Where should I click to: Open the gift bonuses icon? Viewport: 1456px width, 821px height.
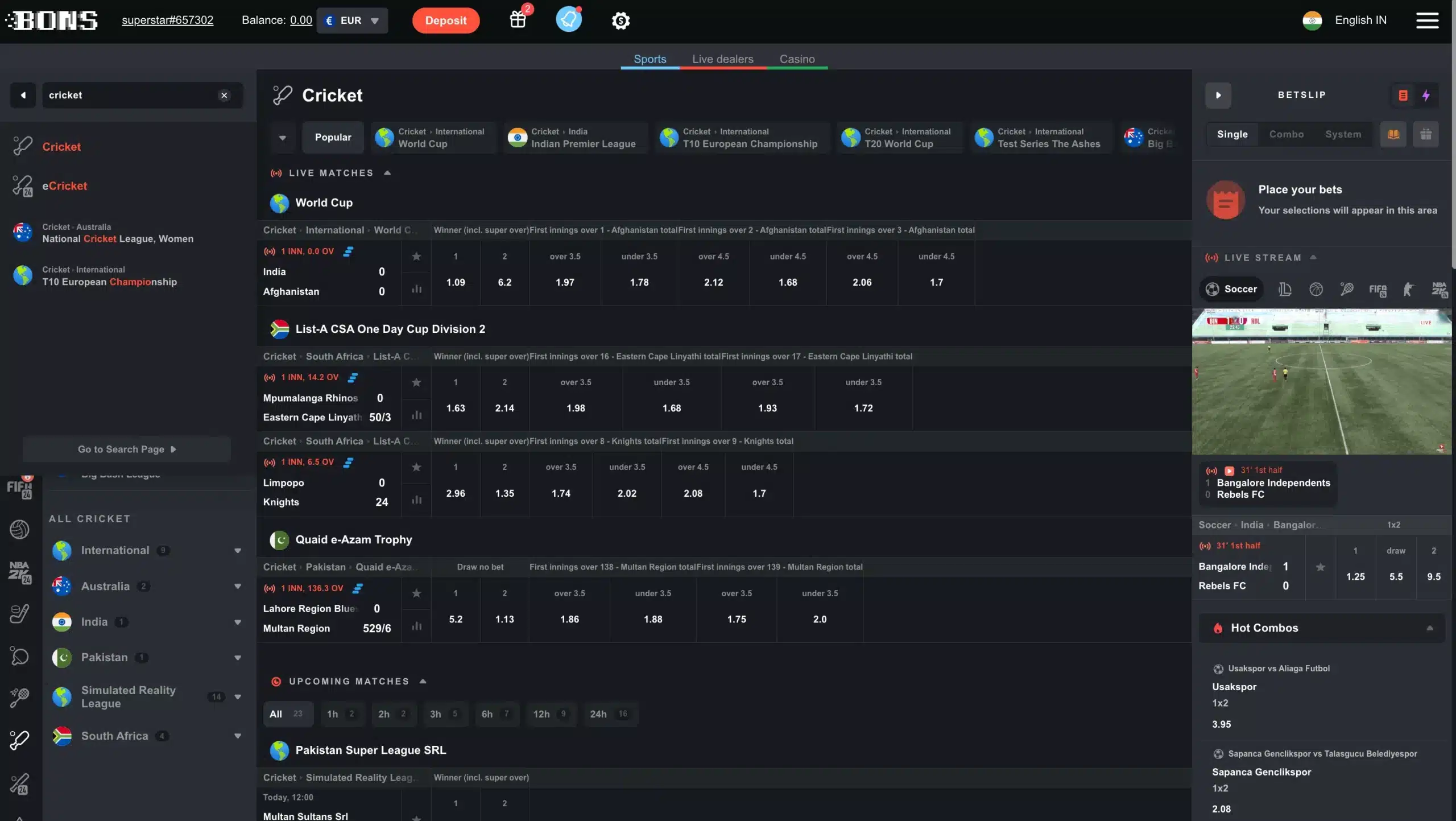(518, 20)
